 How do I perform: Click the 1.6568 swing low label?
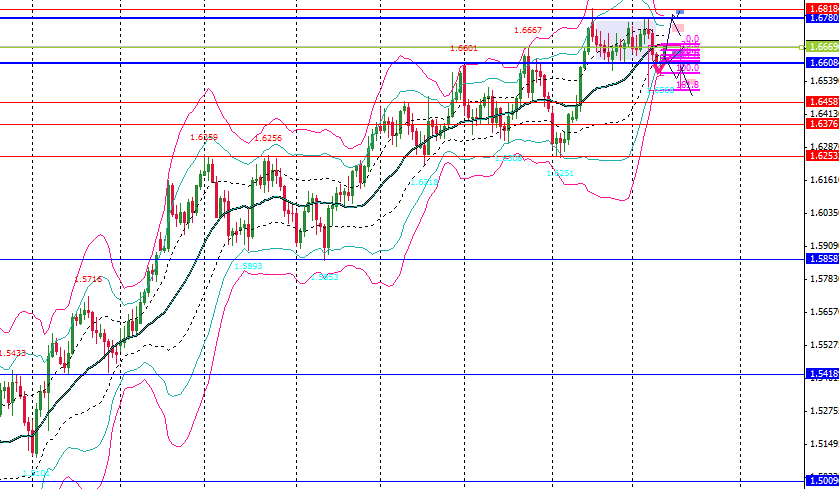(x=661, y=90)
